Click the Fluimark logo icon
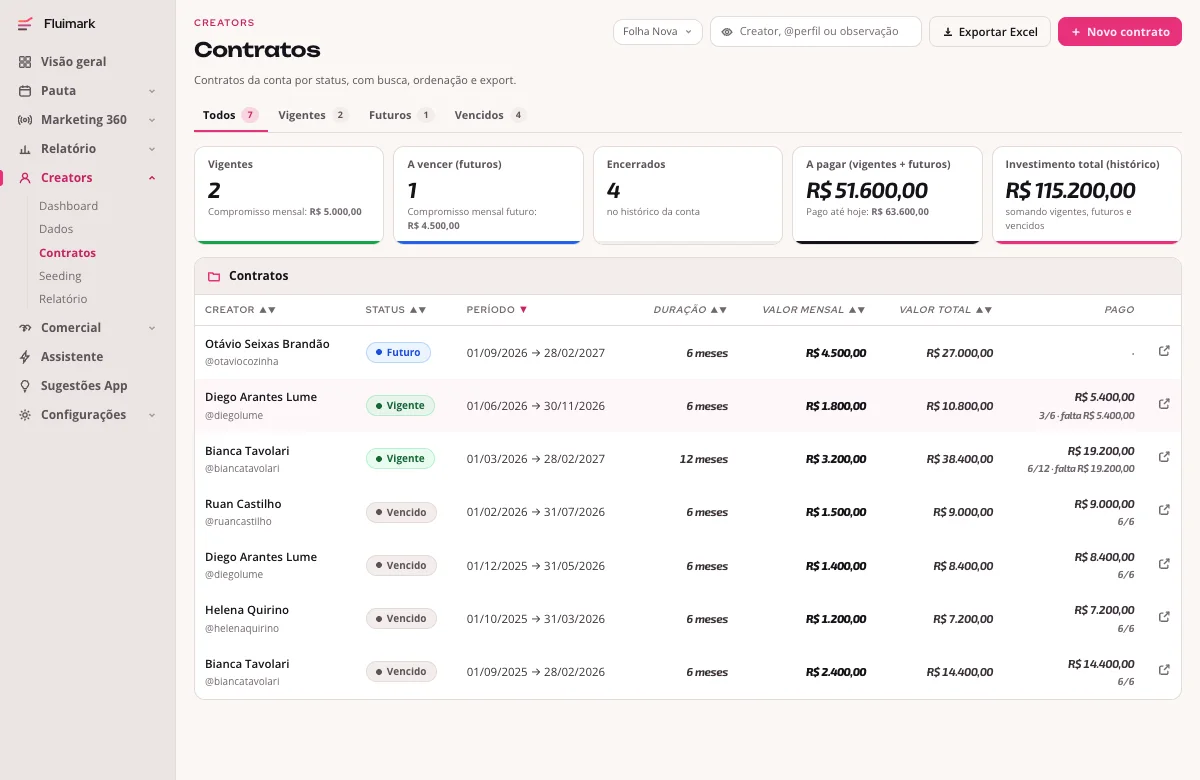 tap(25, 24)
